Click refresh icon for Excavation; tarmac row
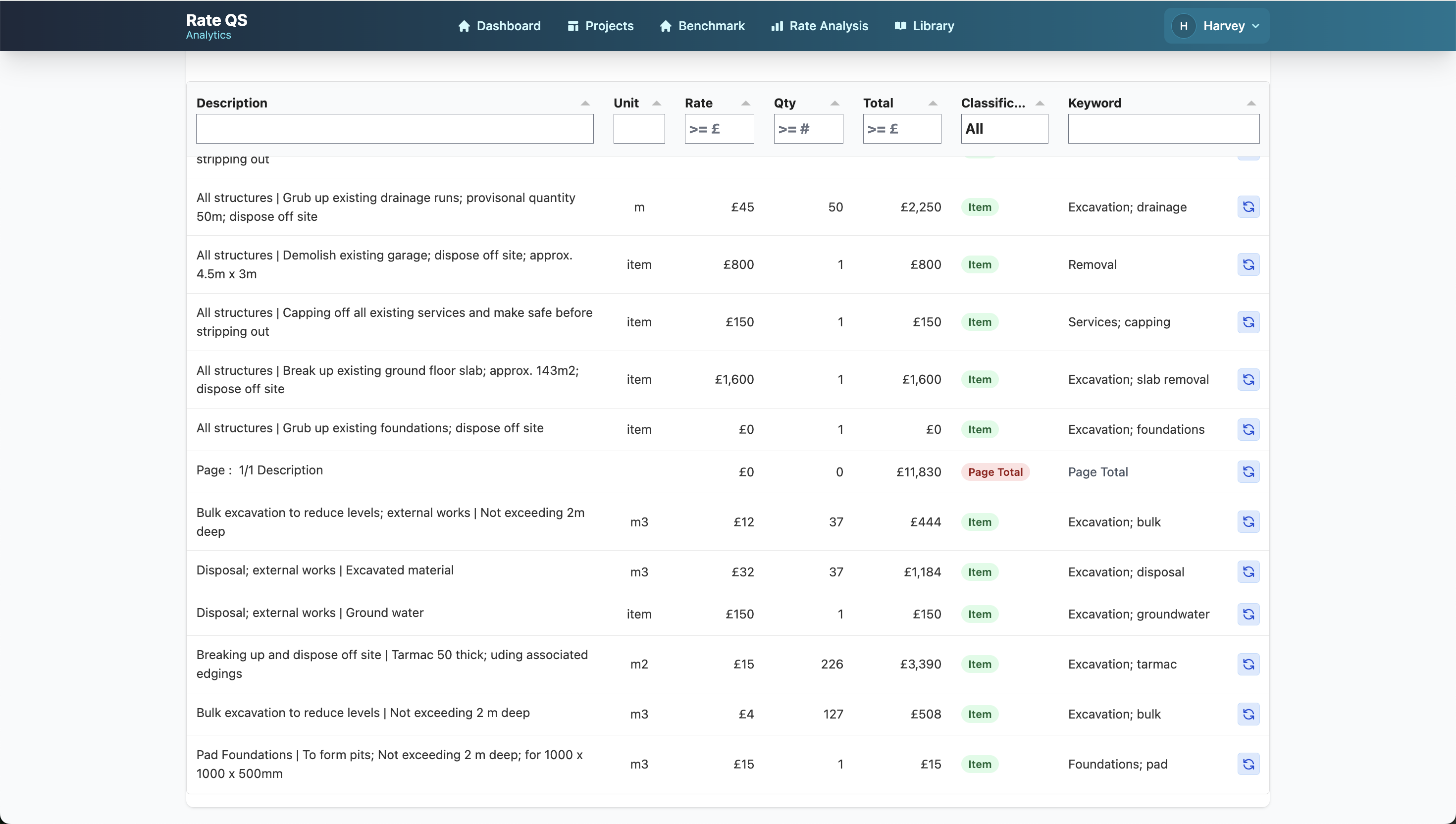The height and width of the screenshot is (824, 1456). pyautogui.click(x=1248, y=665)
